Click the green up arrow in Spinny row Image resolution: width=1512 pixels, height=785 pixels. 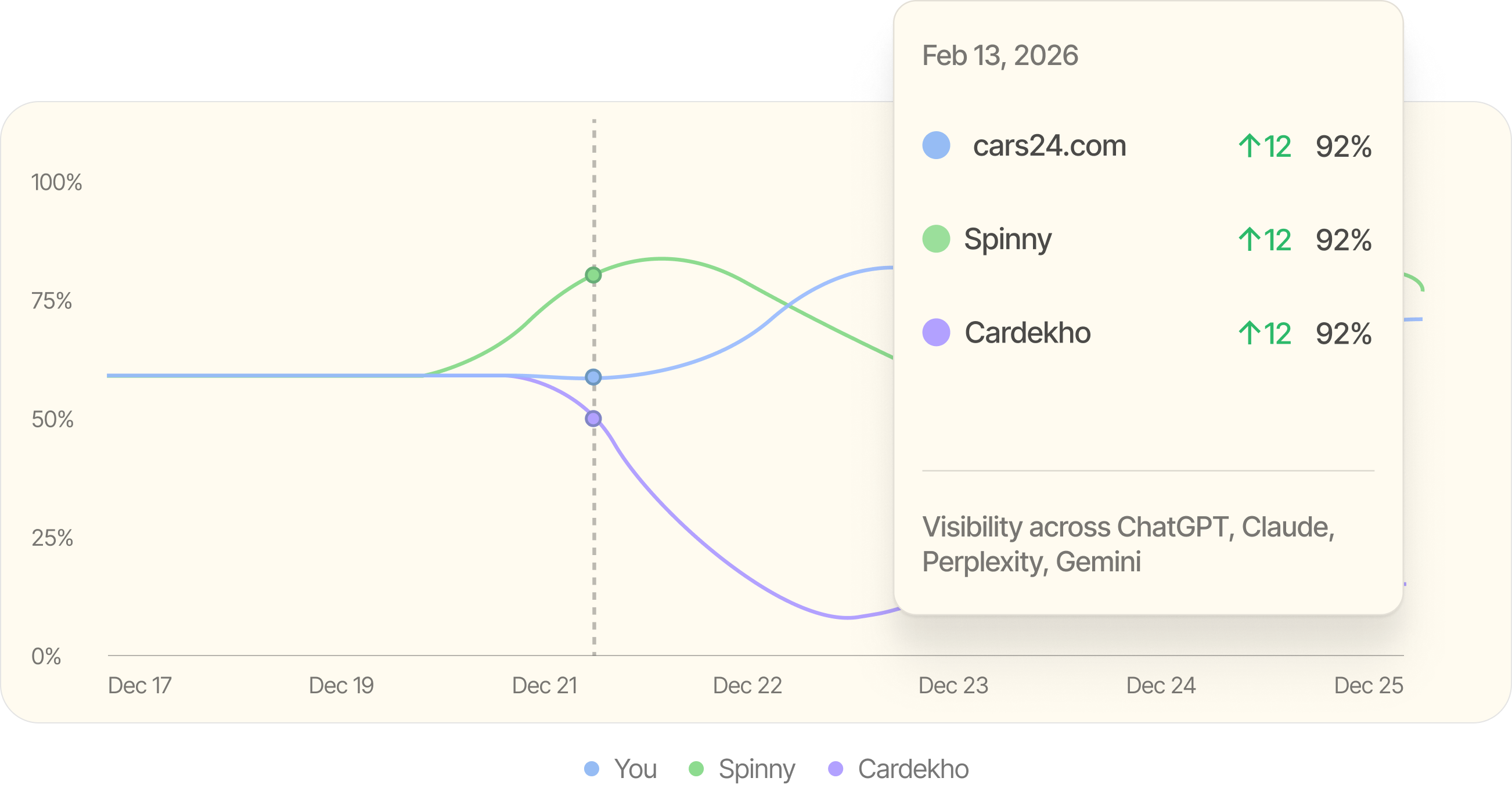tap(1249, 240)
